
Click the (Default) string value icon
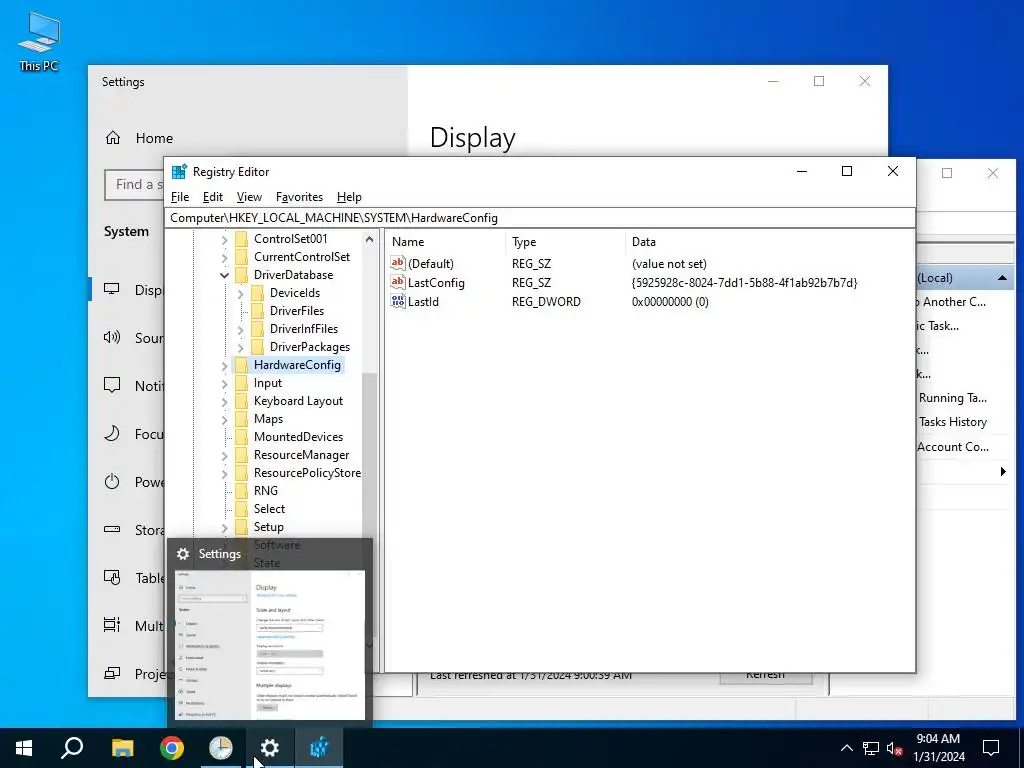tap(398, 263)
